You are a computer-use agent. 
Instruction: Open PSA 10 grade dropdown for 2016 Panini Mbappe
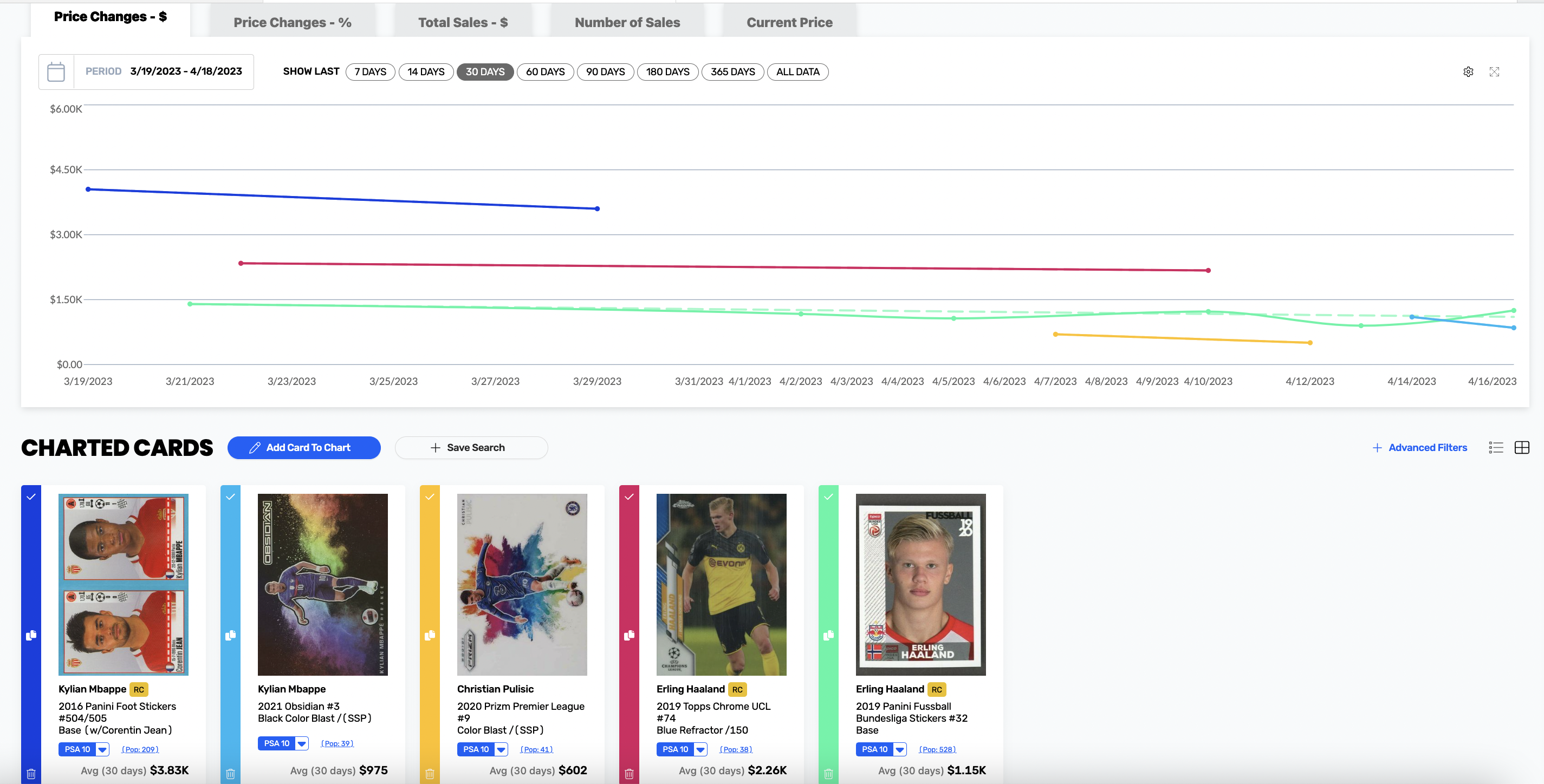(x=102, y=749)
